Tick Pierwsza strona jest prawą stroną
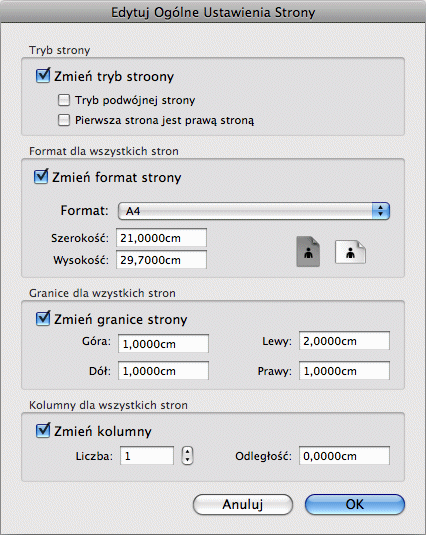Screen dimensions: 426x535 click(64, 120)
